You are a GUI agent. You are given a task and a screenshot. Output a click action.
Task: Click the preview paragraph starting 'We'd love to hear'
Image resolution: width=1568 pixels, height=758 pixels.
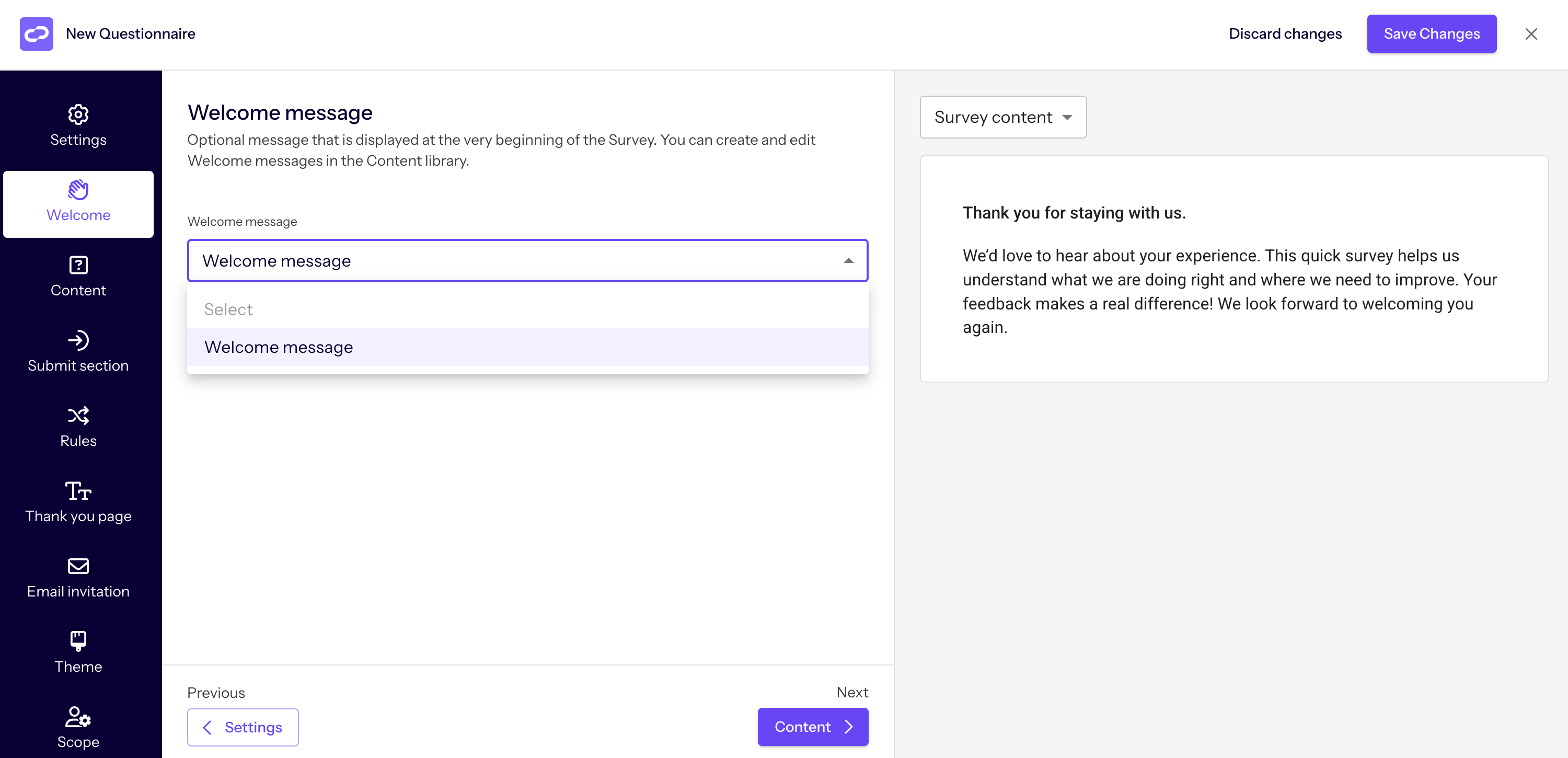coord(1229,292)
